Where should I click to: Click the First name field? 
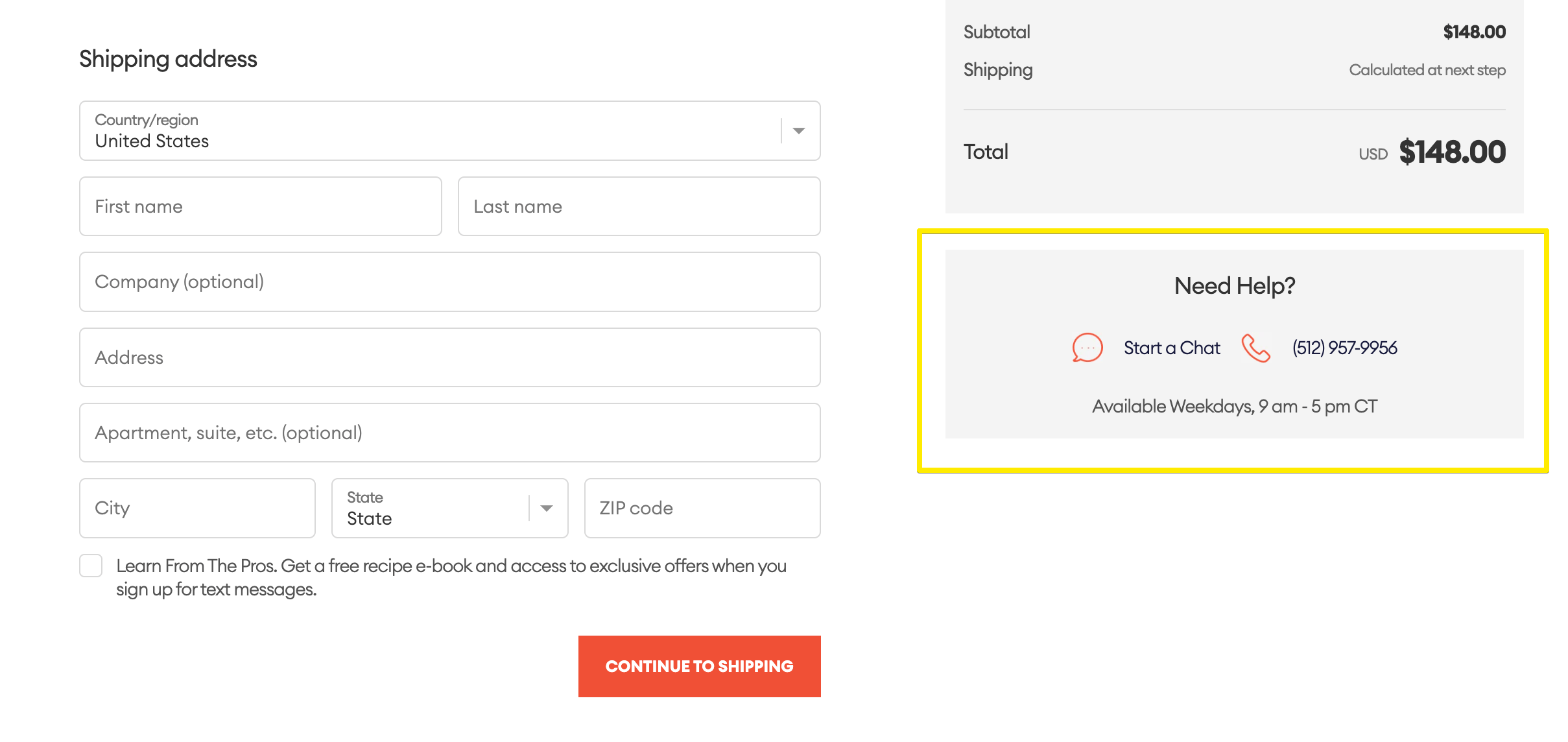(260, 206)
